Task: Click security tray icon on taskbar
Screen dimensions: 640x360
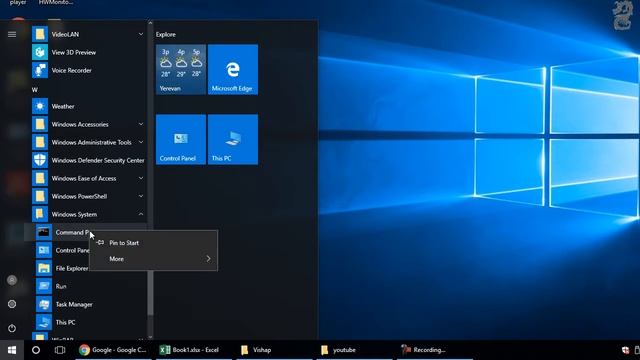Action: (x=625, y=350)
